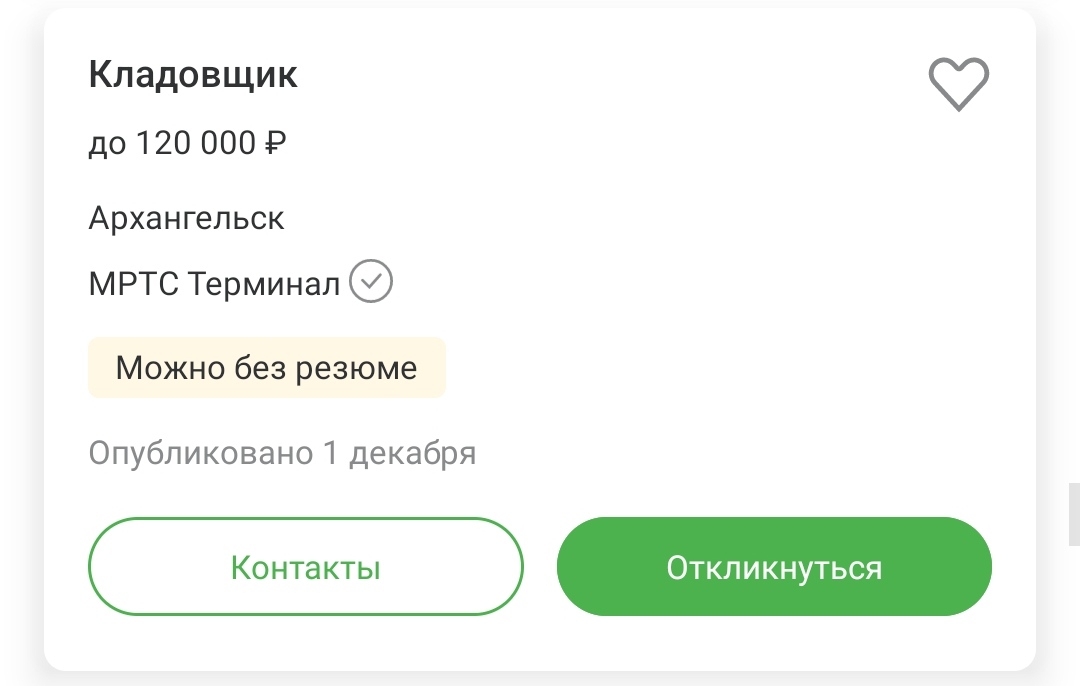Check the company verification badge circle
This screenshot has width=1080, height=686.
[x=371, y=281]
